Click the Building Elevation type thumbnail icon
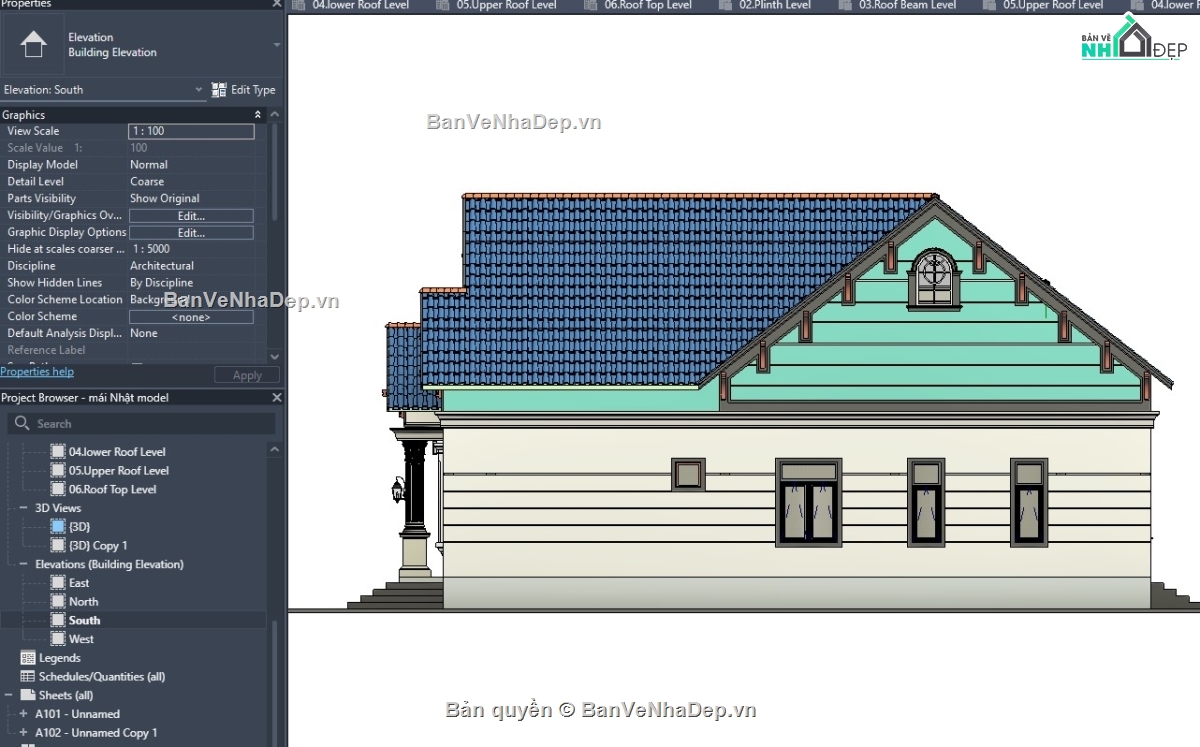 coord(33,45)
